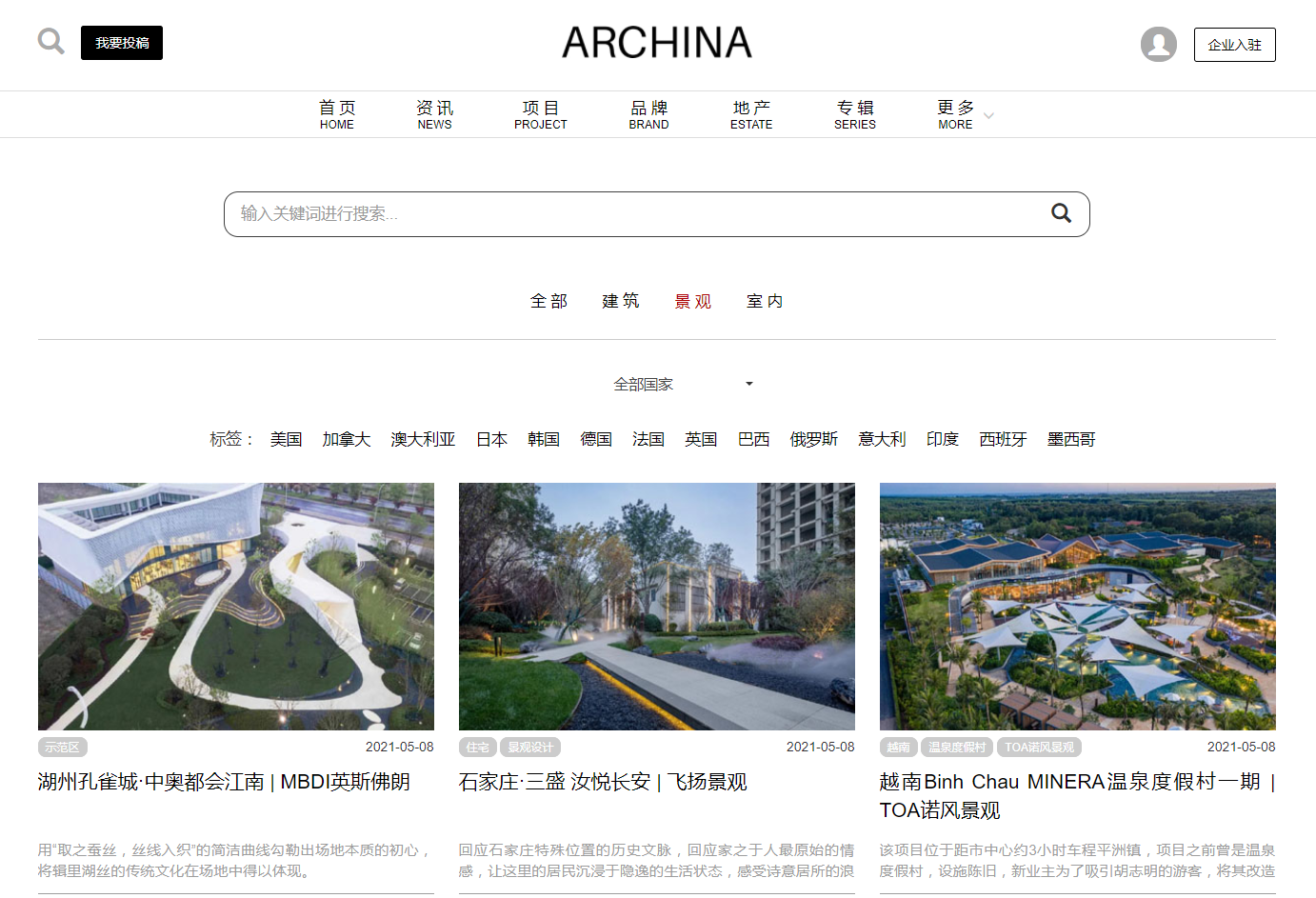
Task: Filter by 西班牙 tag
Action: (1003, 439)
